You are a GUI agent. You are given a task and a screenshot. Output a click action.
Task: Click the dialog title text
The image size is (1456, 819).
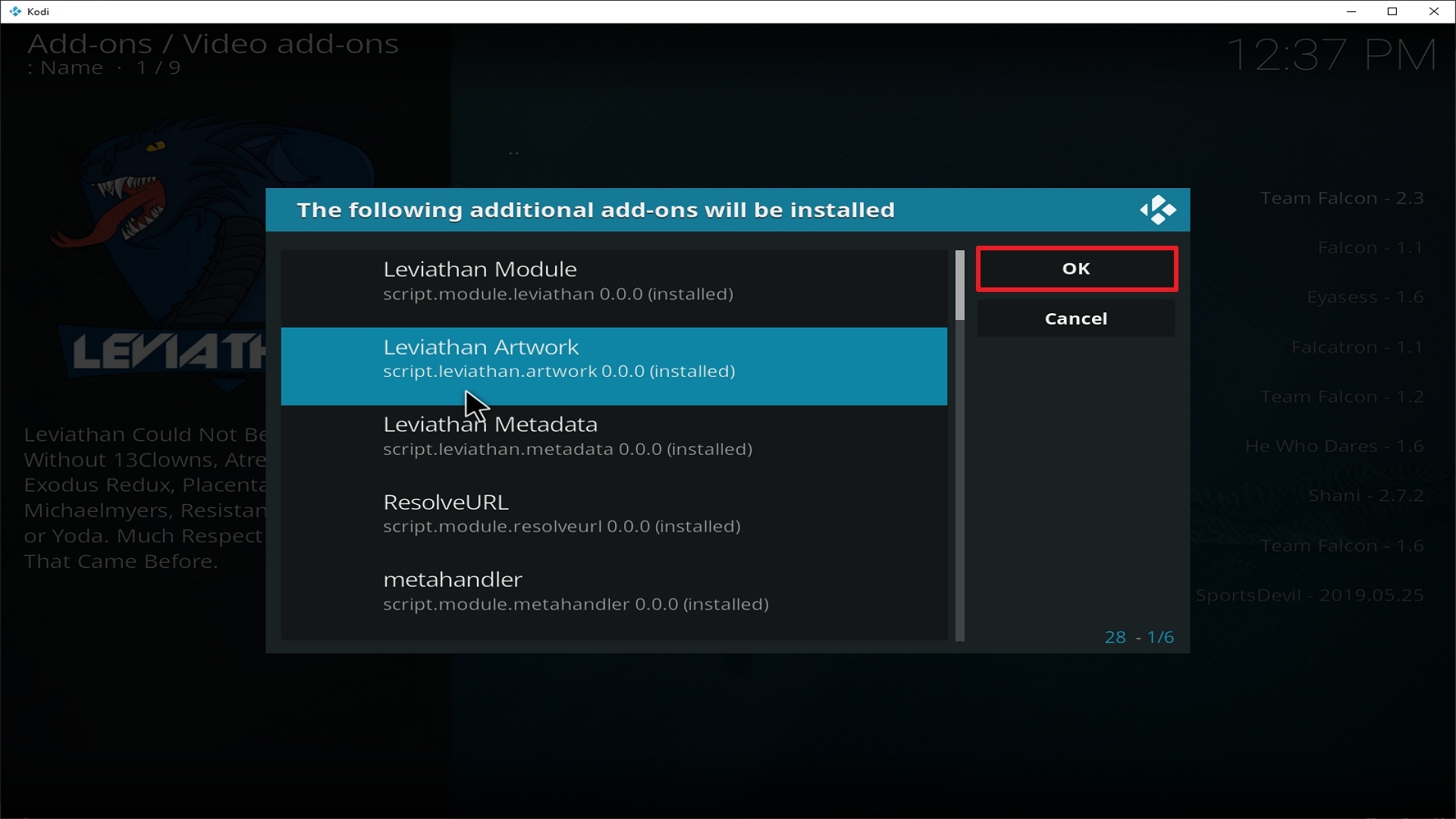coord(595,210)
